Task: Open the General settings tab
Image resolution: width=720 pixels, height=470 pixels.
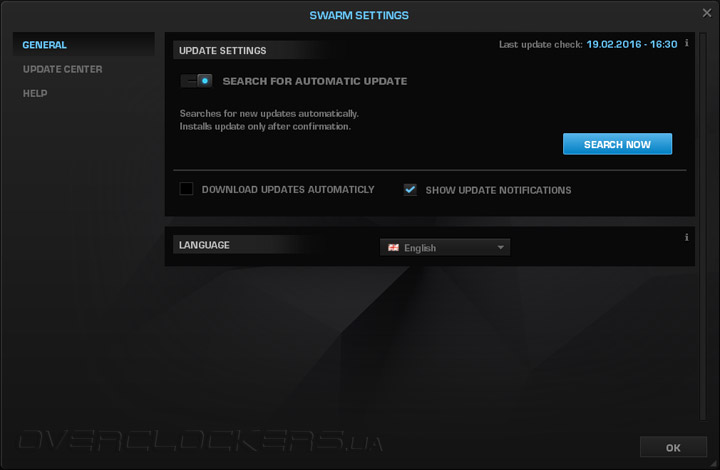Action: coord(83,45)
